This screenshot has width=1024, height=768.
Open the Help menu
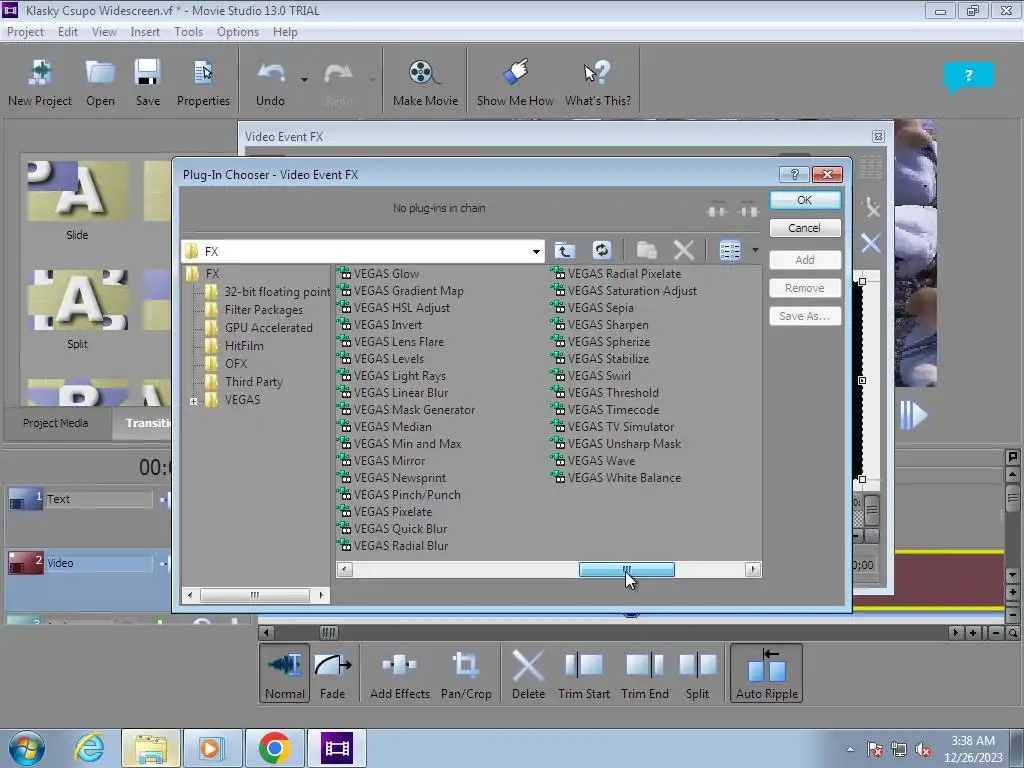click(x=285, y=31)
